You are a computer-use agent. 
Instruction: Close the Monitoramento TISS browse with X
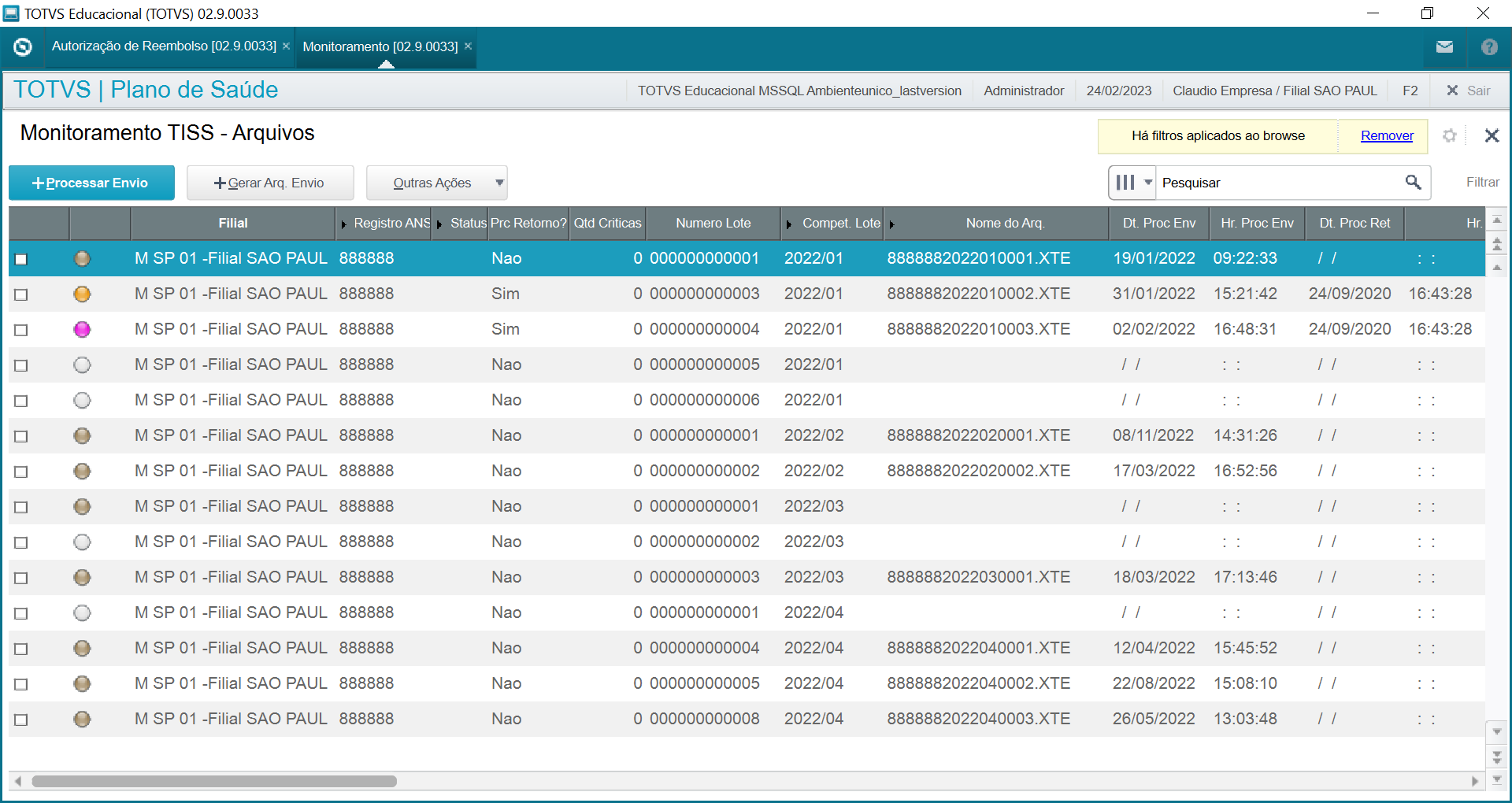[1492, 135]
